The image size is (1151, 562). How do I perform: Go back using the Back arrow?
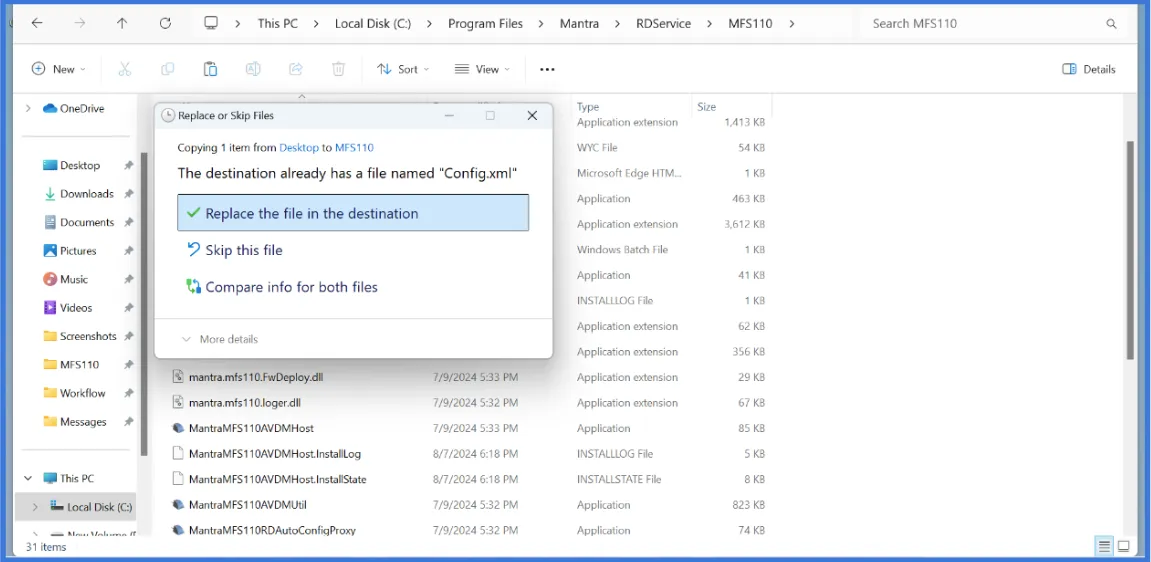pyautogui.click(x=37, y=23)
